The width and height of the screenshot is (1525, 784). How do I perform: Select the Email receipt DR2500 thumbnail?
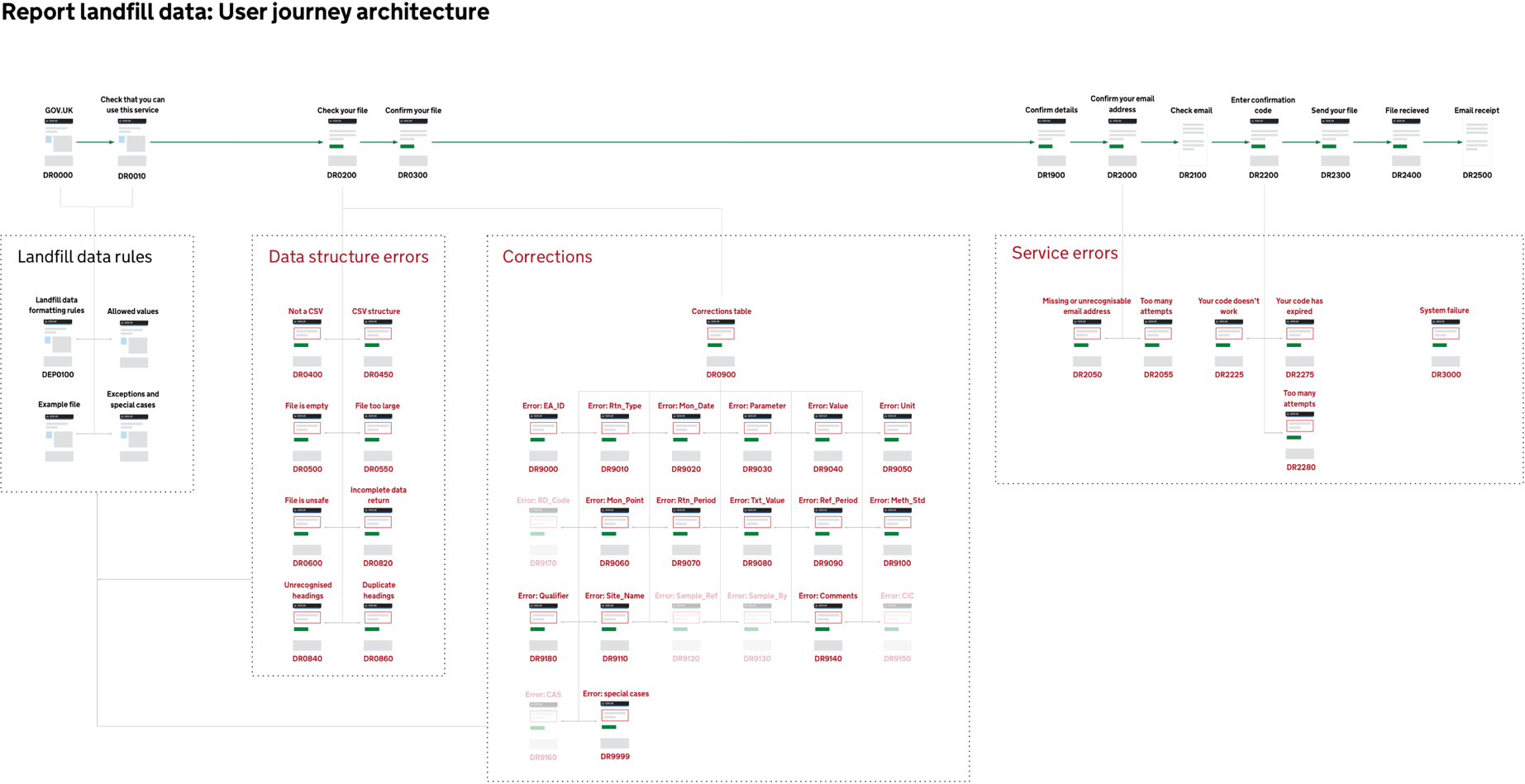(1477, 142)
